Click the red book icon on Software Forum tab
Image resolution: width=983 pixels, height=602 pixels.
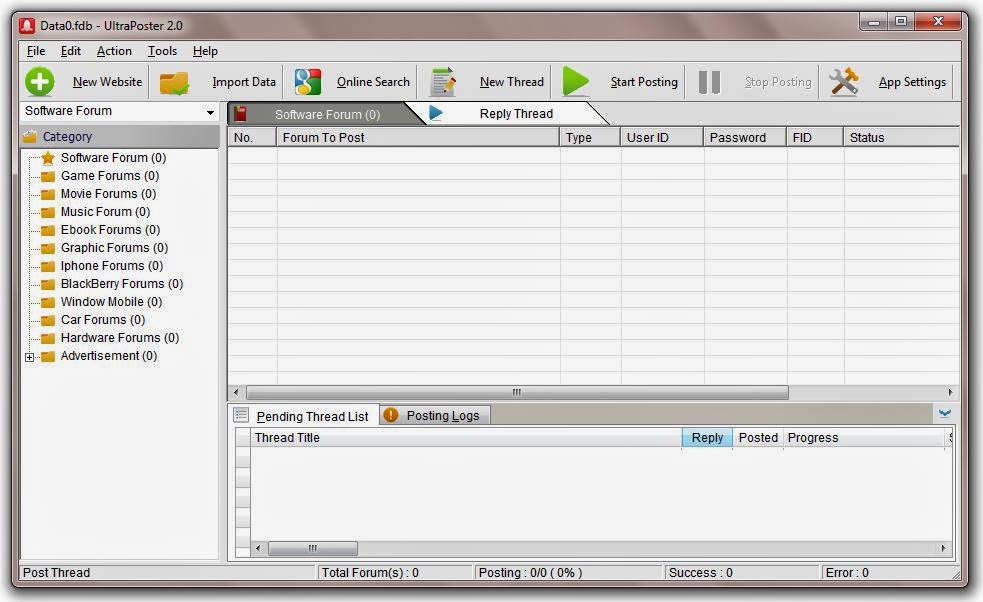(240, 114)
